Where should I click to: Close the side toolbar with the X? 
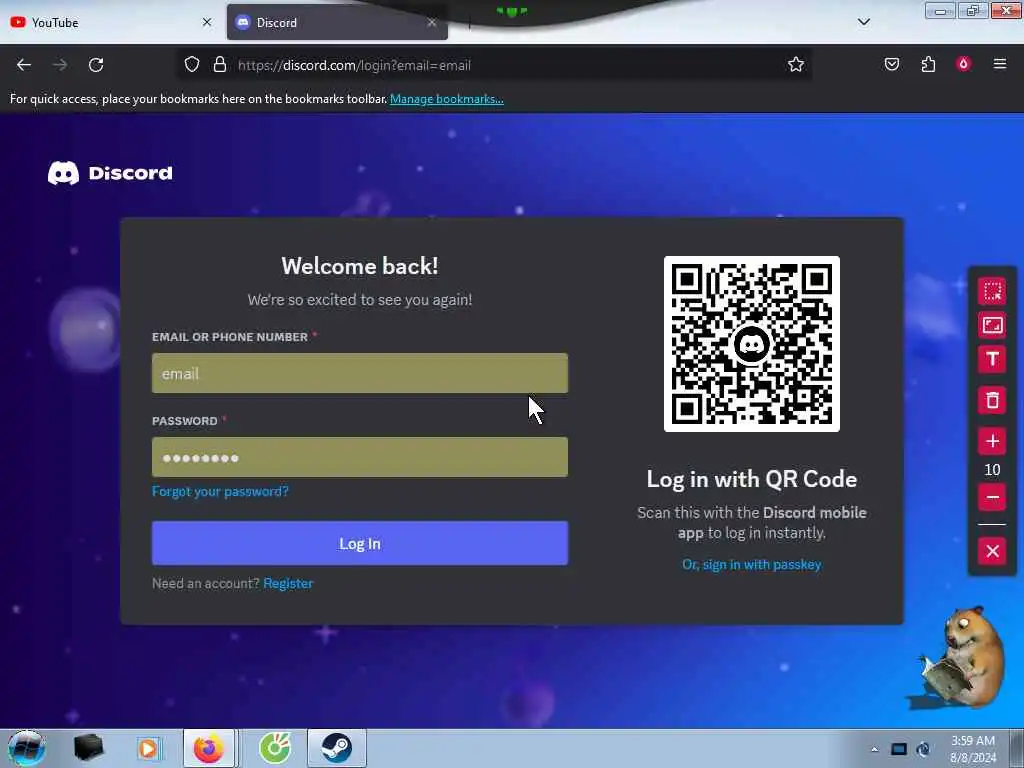point(992,551)
